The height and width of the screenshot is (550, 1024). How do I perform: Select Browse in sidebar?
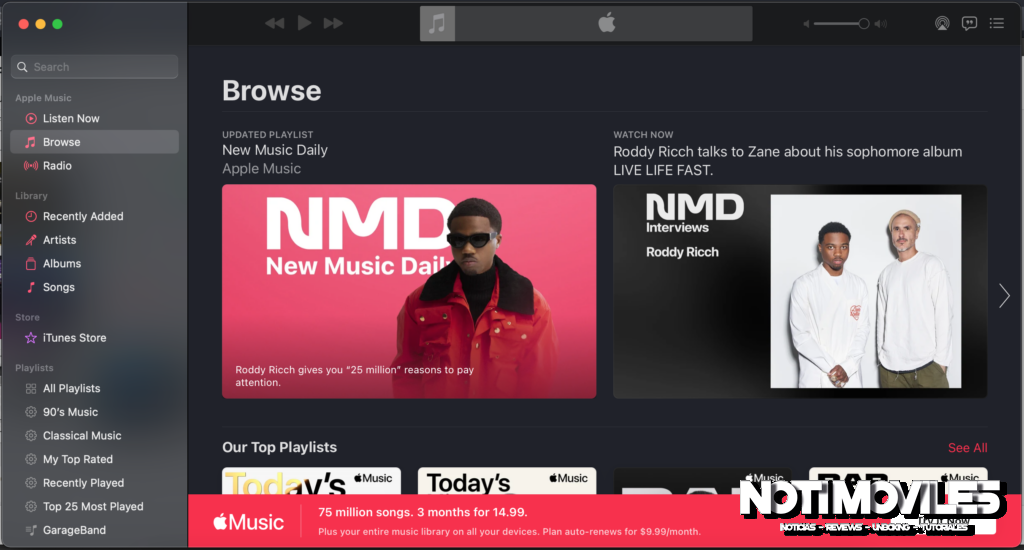(95, 142)
